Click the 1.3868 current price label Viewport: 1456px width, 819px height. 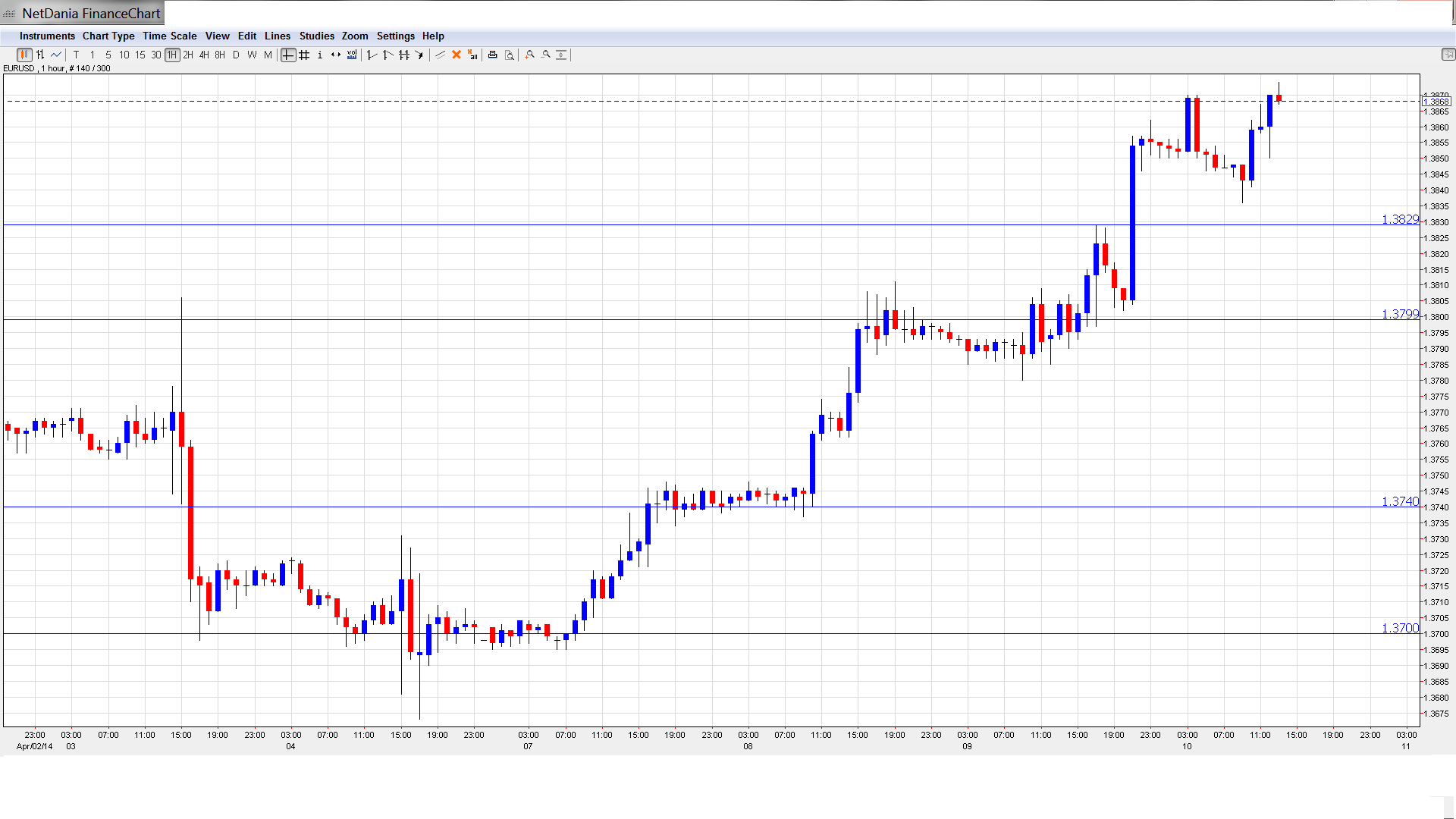click(x=1436, y=102)
